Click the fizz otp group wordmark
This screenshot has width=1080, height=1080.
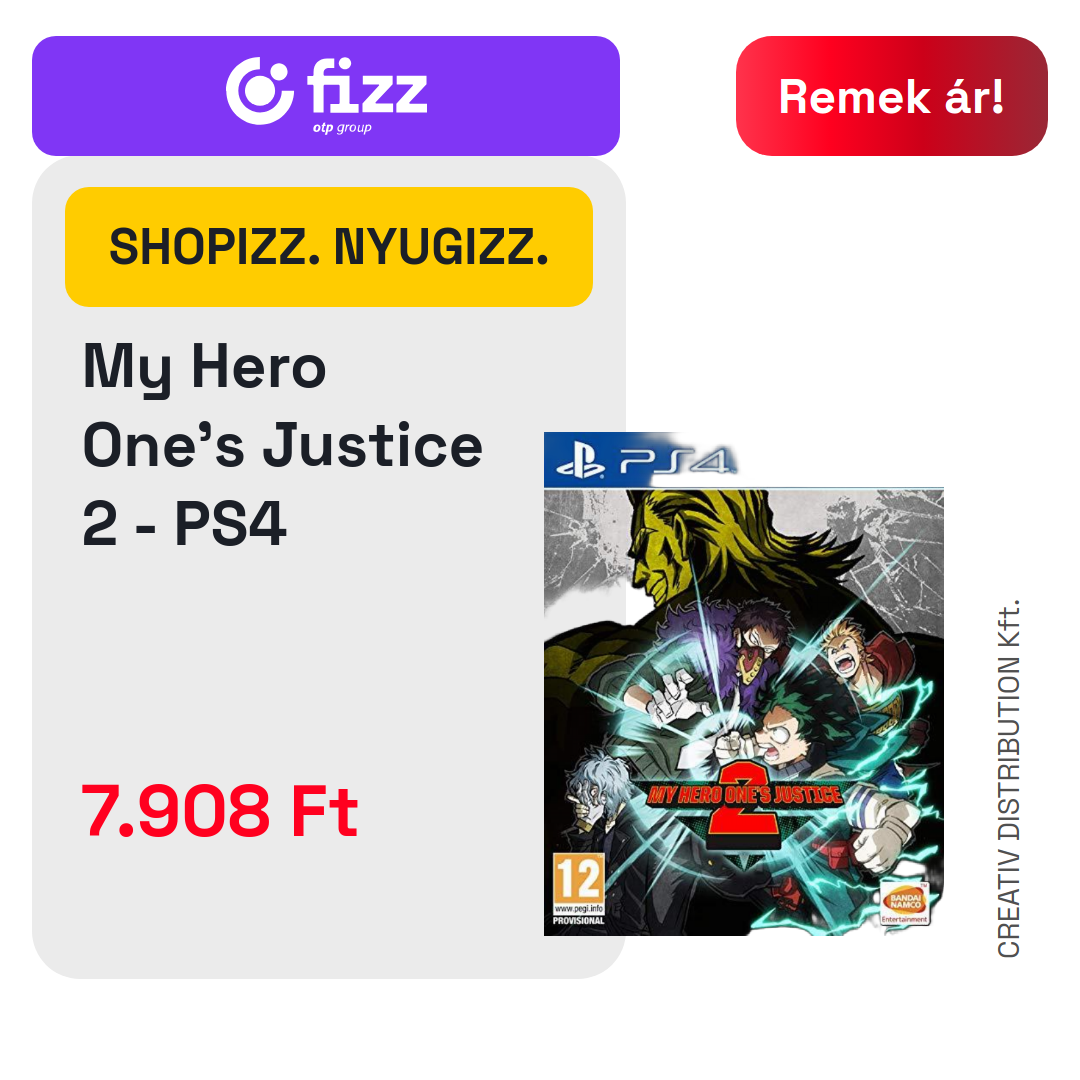367,94
